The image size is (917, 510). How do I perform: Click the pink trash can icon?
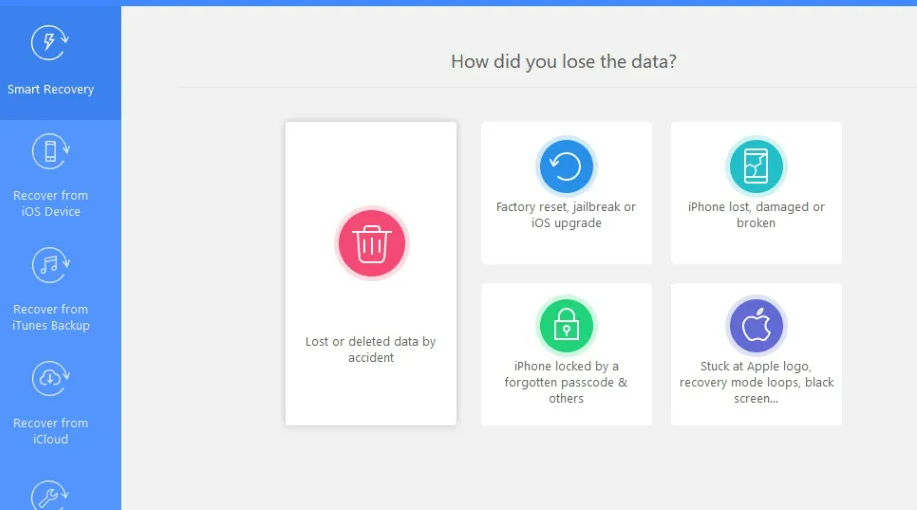coord(371,242)
